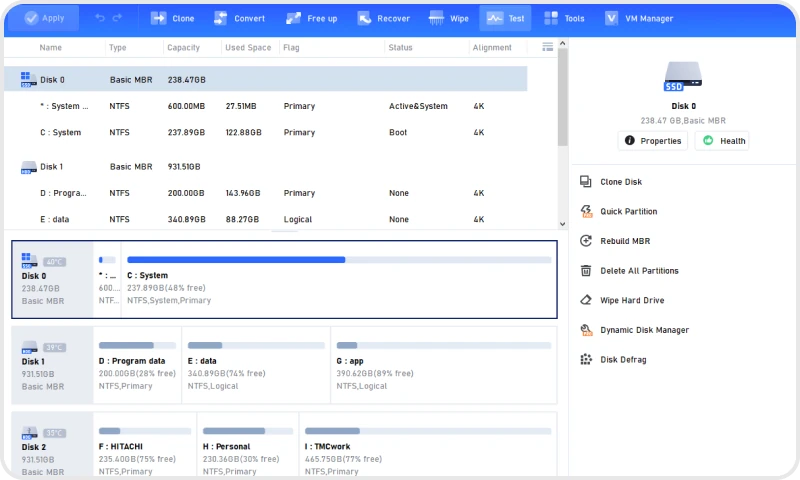The width and height of the screenshot is (800, 480).
Task: Click the Apply button
Action: point(45,18)
